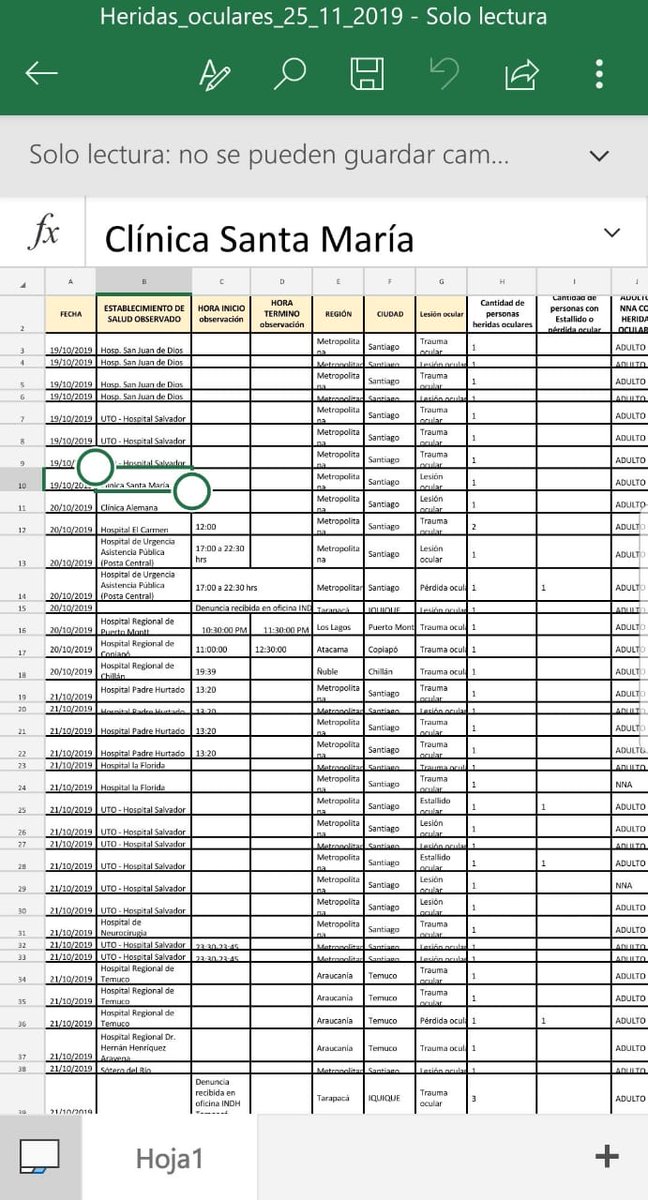
Task: Select the Los Lagos region cell
Action: click(338, 626)
